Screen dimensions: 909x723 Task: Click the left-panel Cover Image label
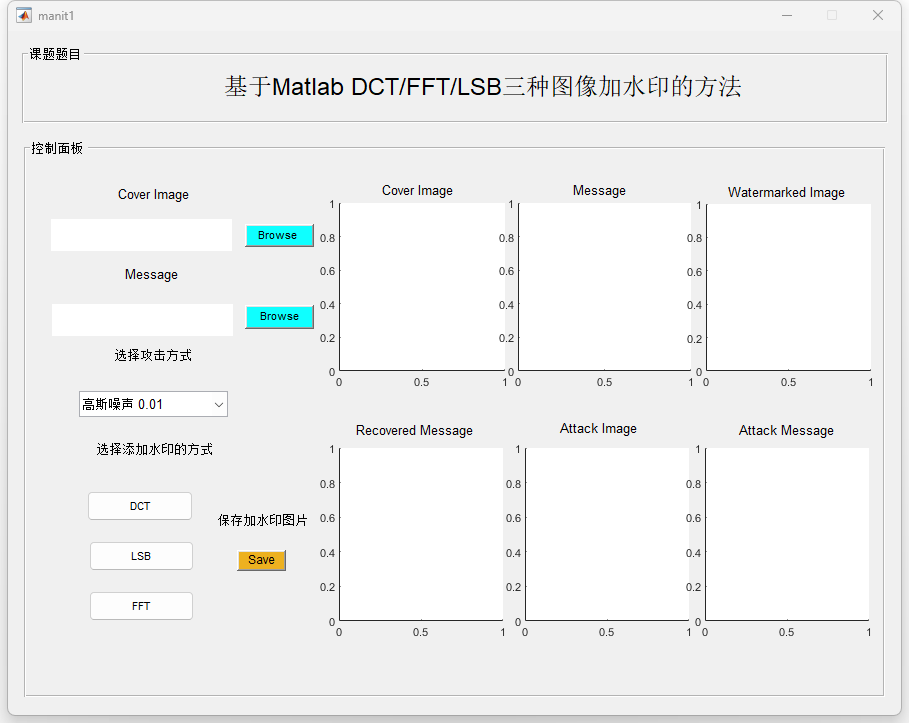(153, 195)
